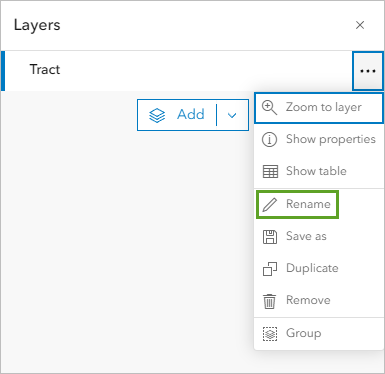Click the stacked layers icon in Add button
This screenshot has width=385, height=374.
[x=157, y=115]
